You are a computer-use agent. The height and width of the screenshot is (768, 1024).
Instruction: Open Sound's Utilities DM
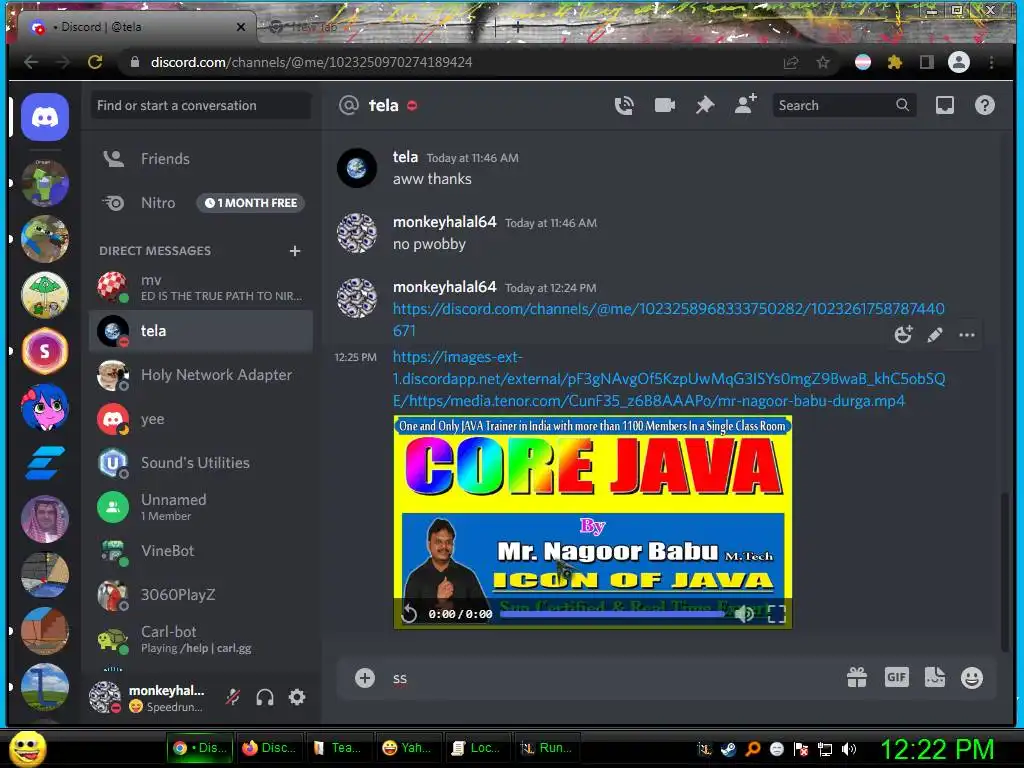point(201,463)
